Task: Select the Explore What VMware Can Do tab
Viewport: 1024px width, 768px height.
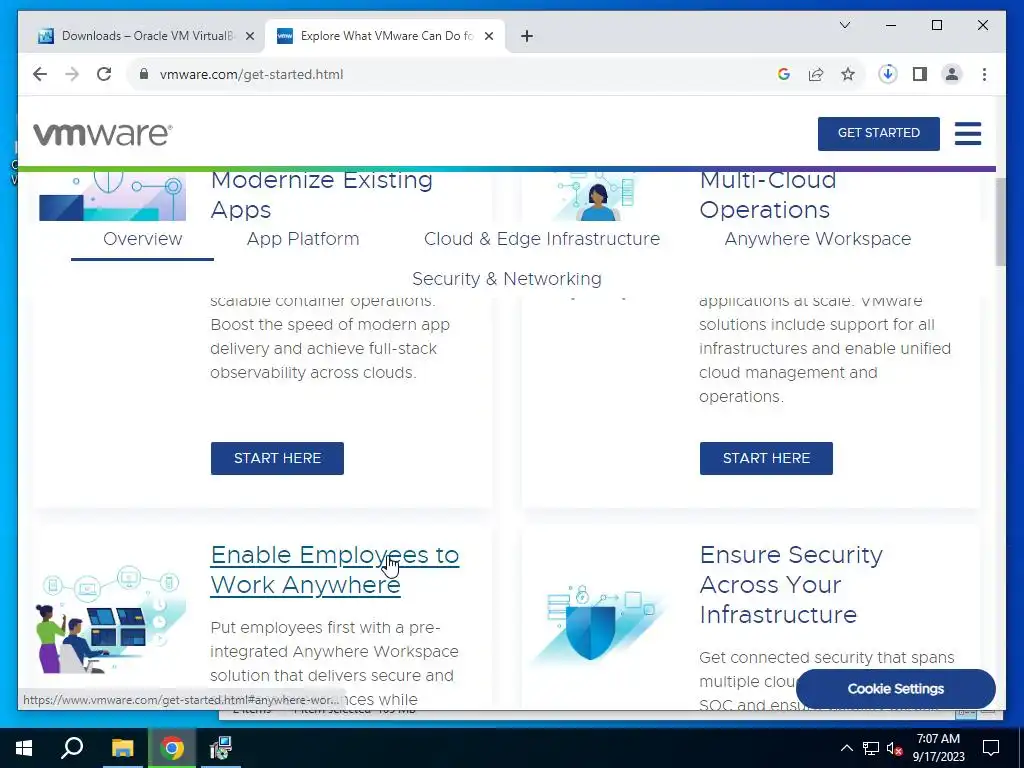Action: point(385,36)
